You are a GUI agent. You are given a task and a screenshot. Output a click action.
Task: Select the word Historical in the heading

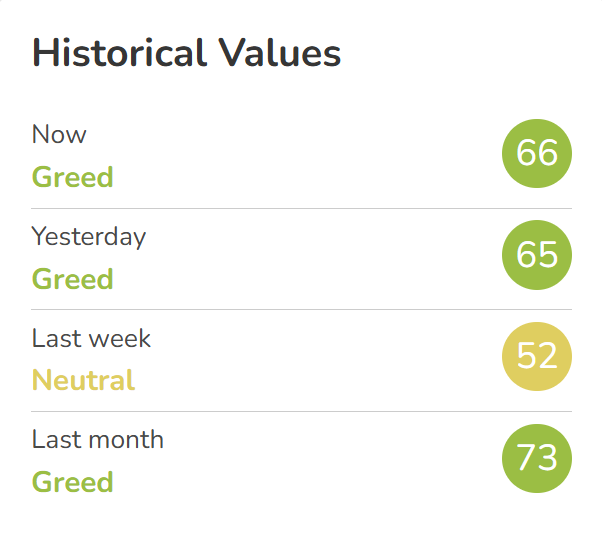point(119,52)
